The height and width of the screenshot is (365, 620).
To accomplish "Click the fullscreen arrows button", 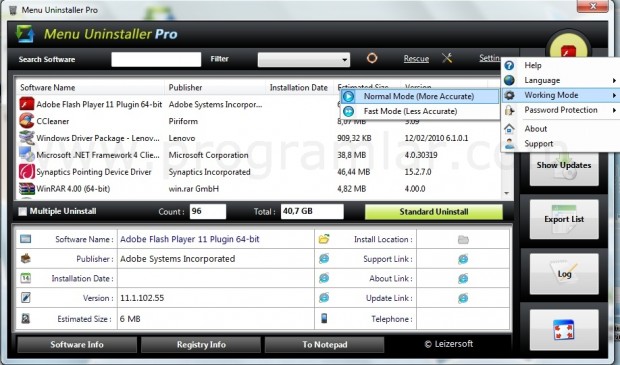I will point(564,330).
